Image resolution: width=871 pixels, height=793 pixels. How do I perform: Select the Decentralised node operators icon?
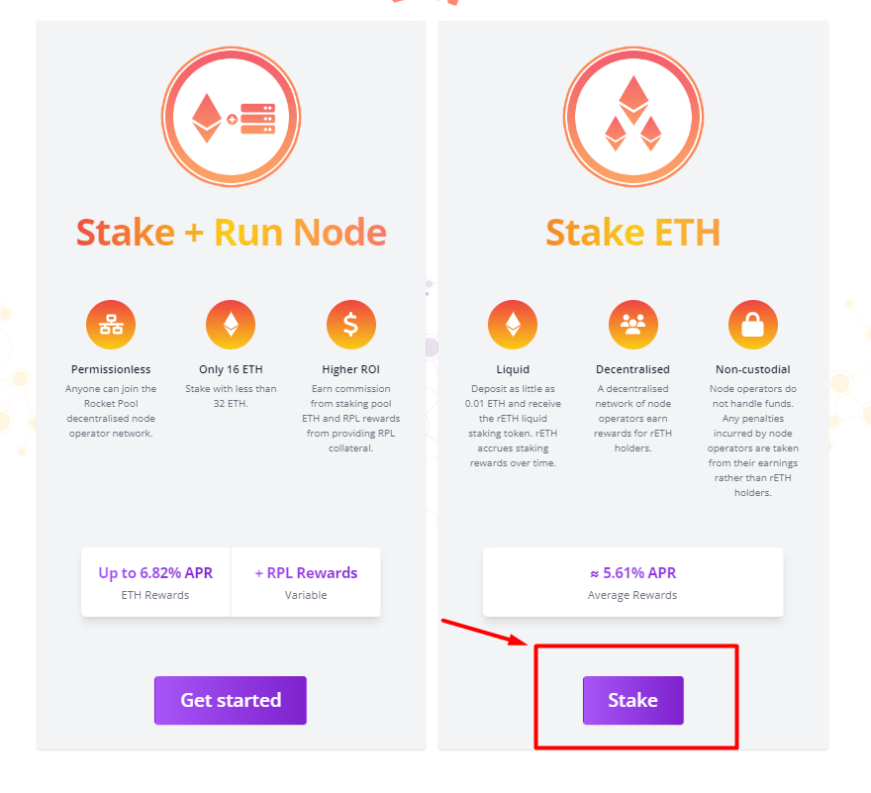point(632,323)
